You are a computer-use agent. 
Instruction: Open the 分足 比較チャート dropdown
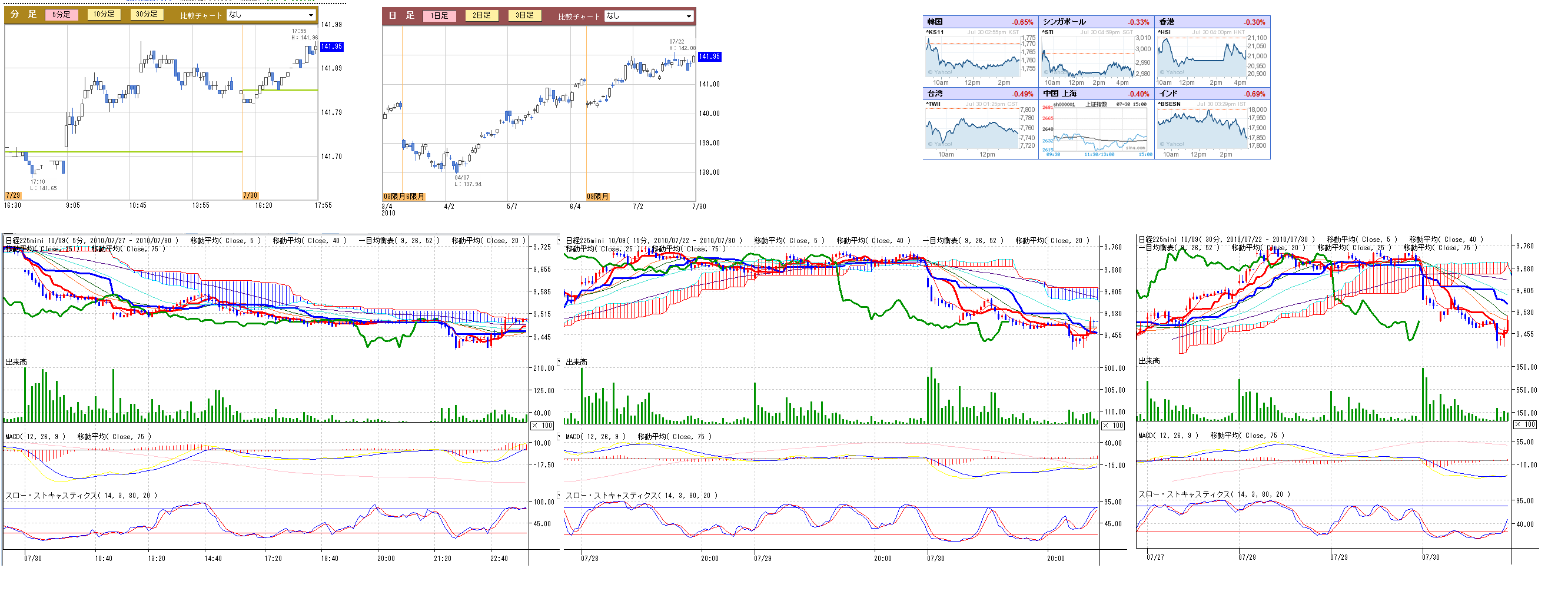(x=271, y=15)
